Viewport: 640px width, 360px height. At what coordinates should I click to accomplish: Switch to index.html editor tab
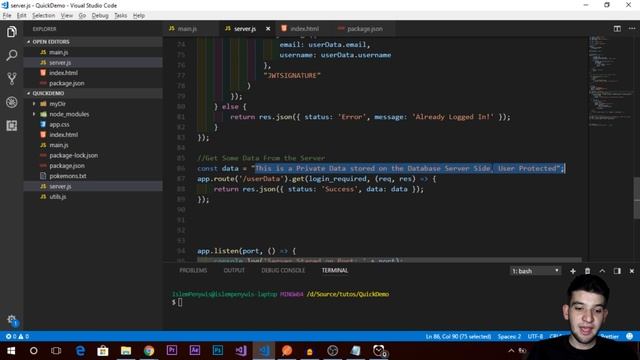tap(304, 29)
